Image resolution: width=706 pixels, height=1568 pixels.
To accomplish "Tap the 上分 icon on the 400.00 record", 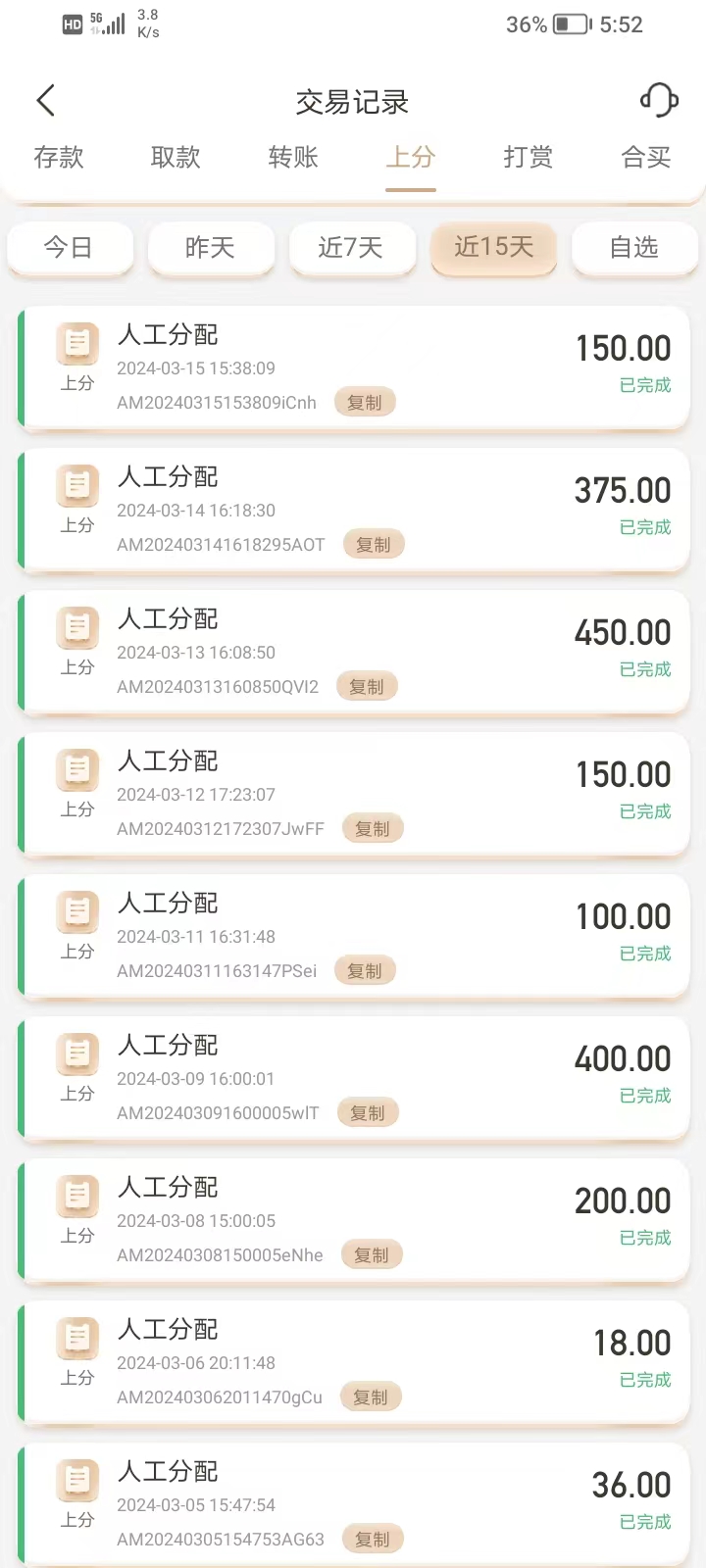I will point(77,1053).
